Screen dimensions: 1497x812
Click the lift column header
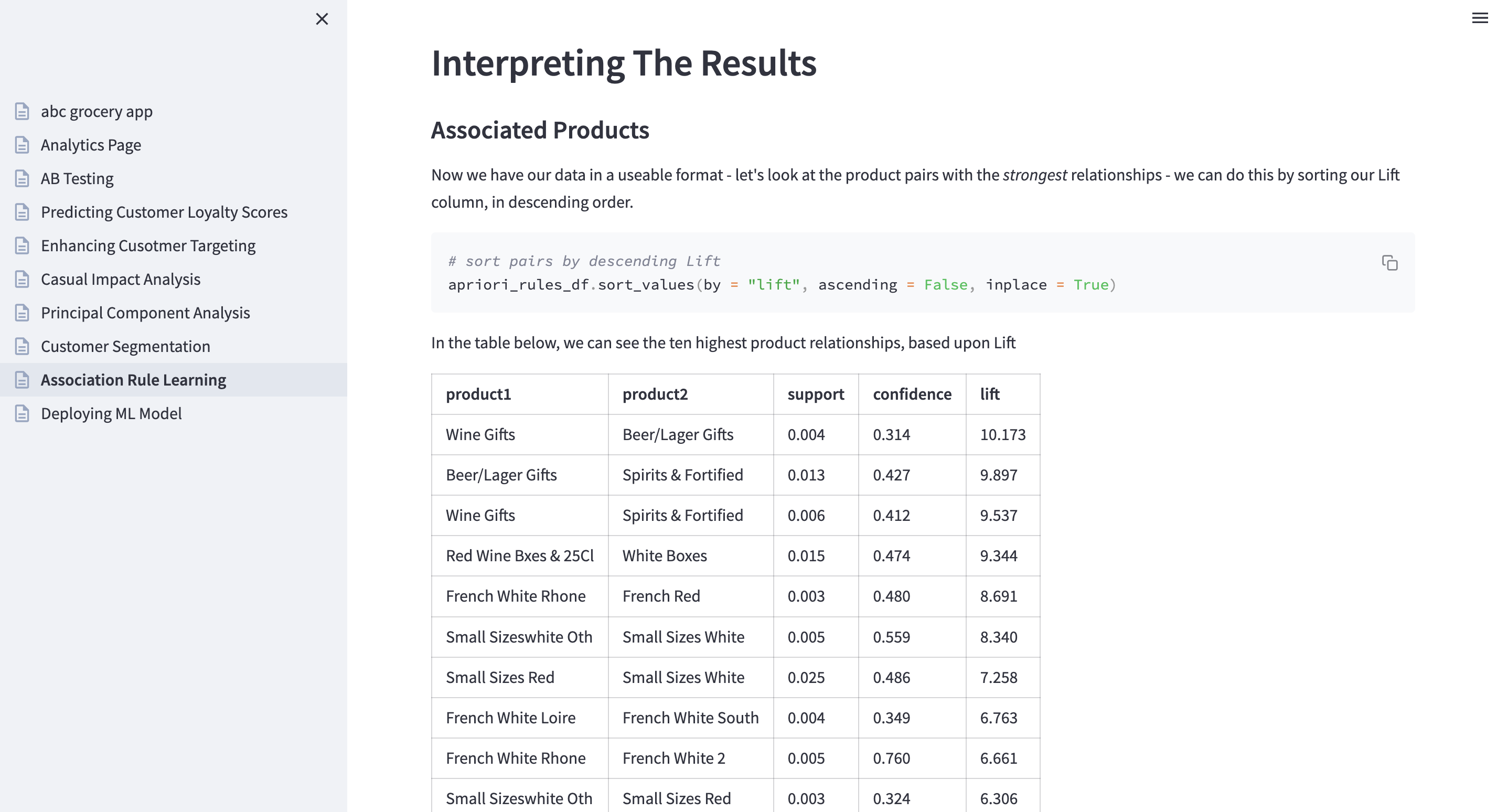click(x=990, y=394)
